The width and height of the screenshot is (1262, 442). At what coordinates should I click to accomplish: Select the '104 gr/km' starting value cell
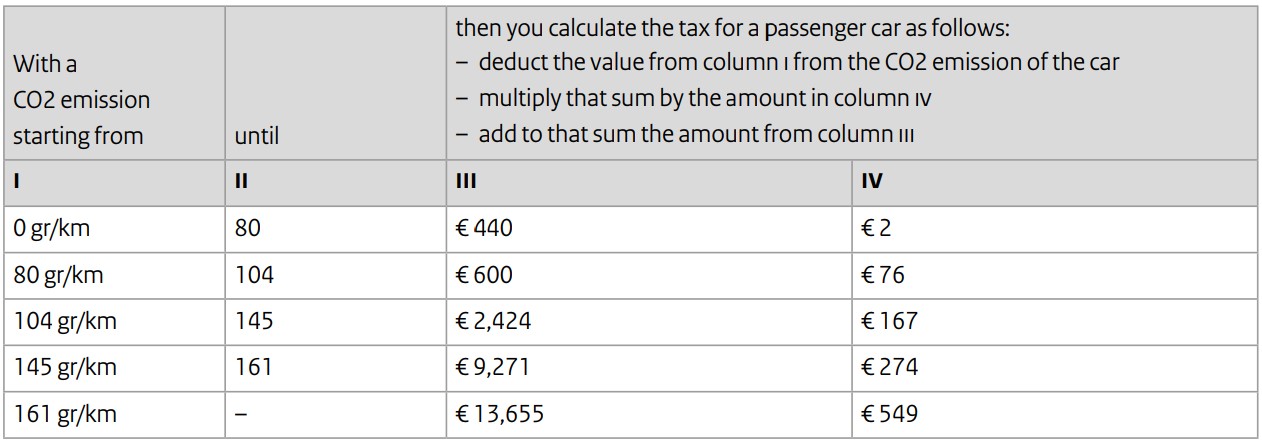[114, 321]
